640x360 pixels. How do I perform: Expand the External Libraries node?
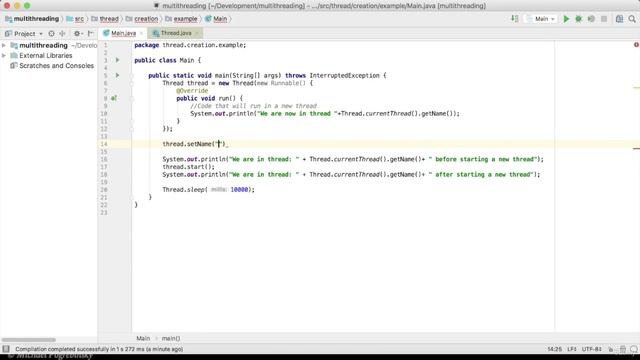[x=4, y=56]
